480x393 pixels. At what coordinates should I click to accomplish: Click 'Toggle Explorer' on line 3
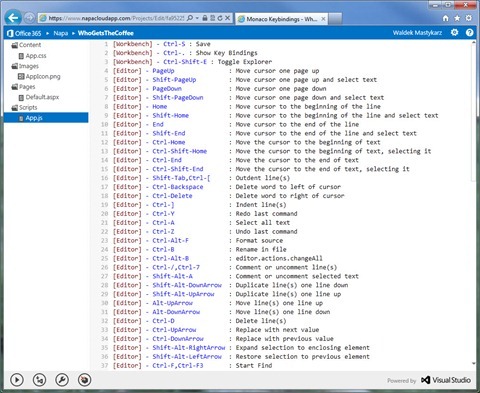click(x=245, y=62)
